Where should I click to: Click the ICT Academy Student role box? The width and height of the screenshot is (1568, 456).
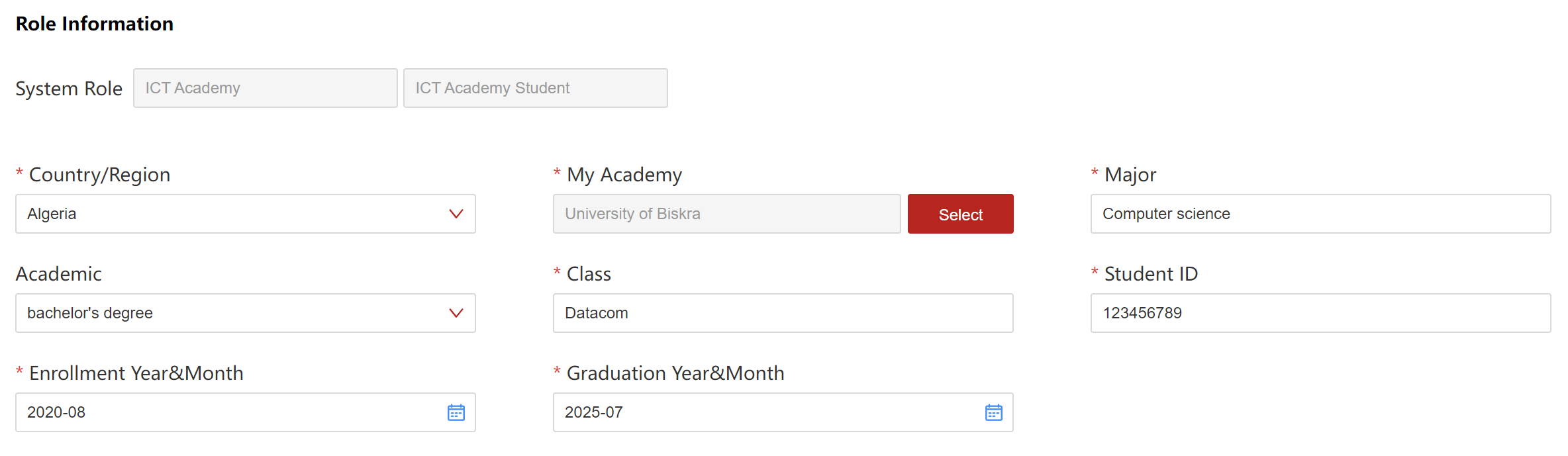(x=535, y=88)
